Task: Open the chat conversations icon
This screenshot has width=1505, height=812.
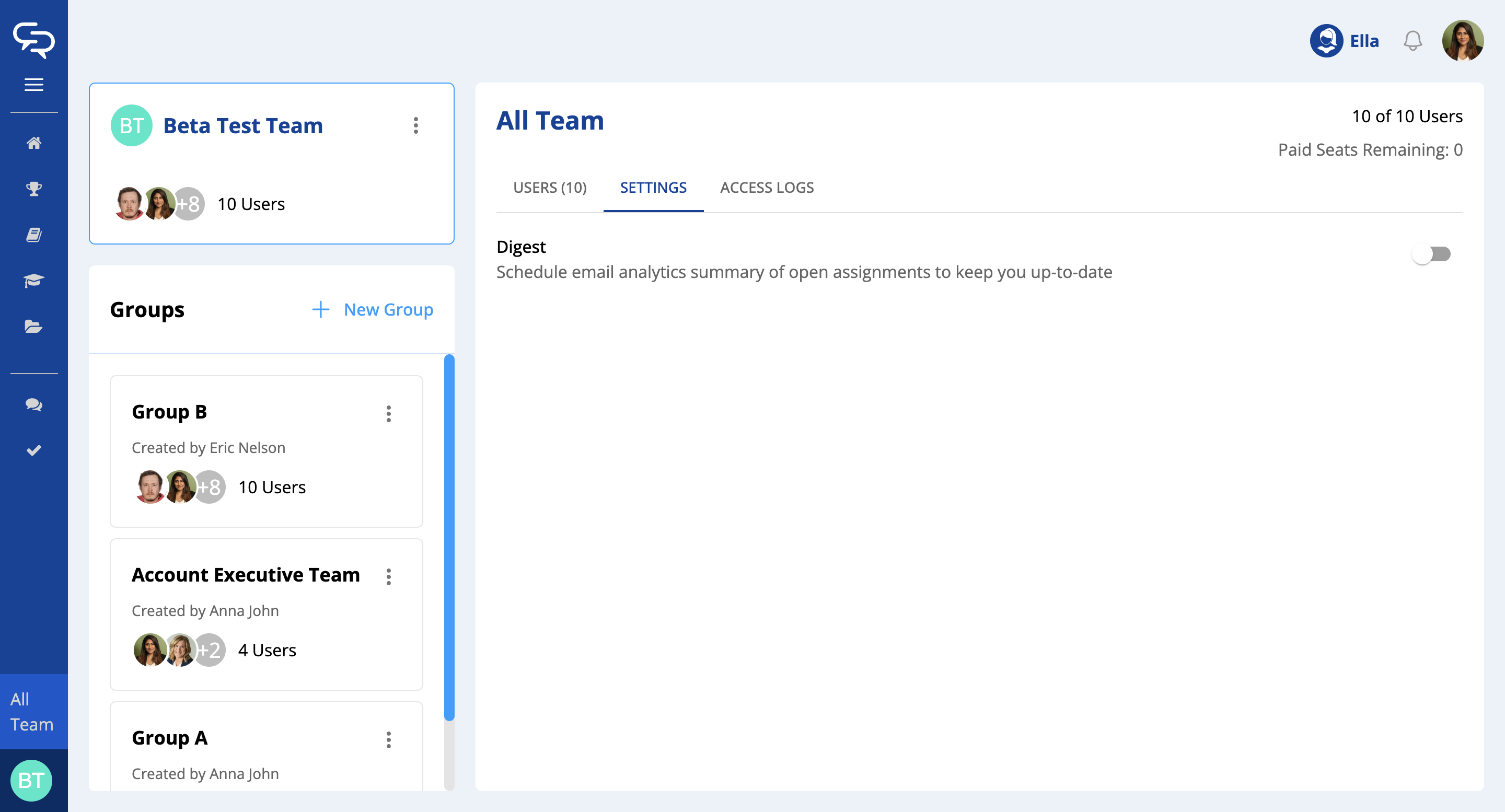Action: 34,404
